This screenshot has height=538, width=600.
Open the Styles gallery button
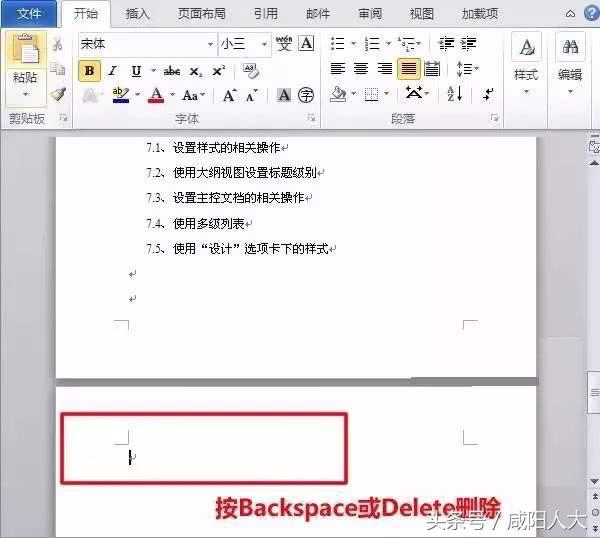pos(526,64)
